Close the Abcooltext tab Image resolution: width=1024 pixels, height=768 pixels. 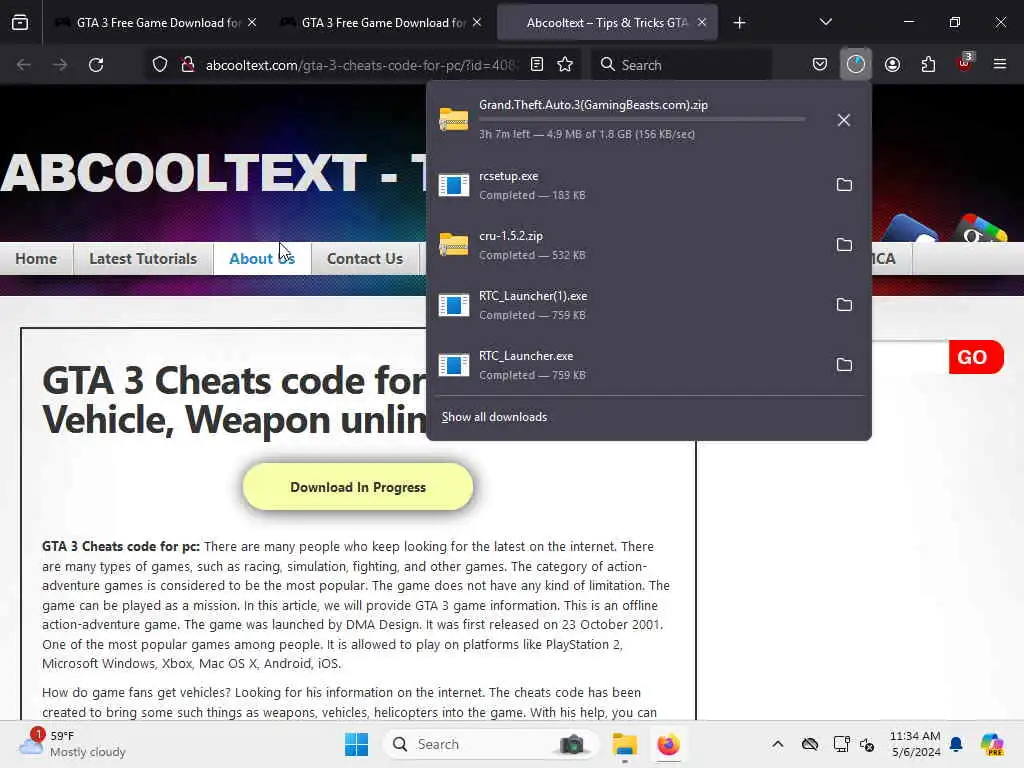pyautogui.click(x=701, y=23)
